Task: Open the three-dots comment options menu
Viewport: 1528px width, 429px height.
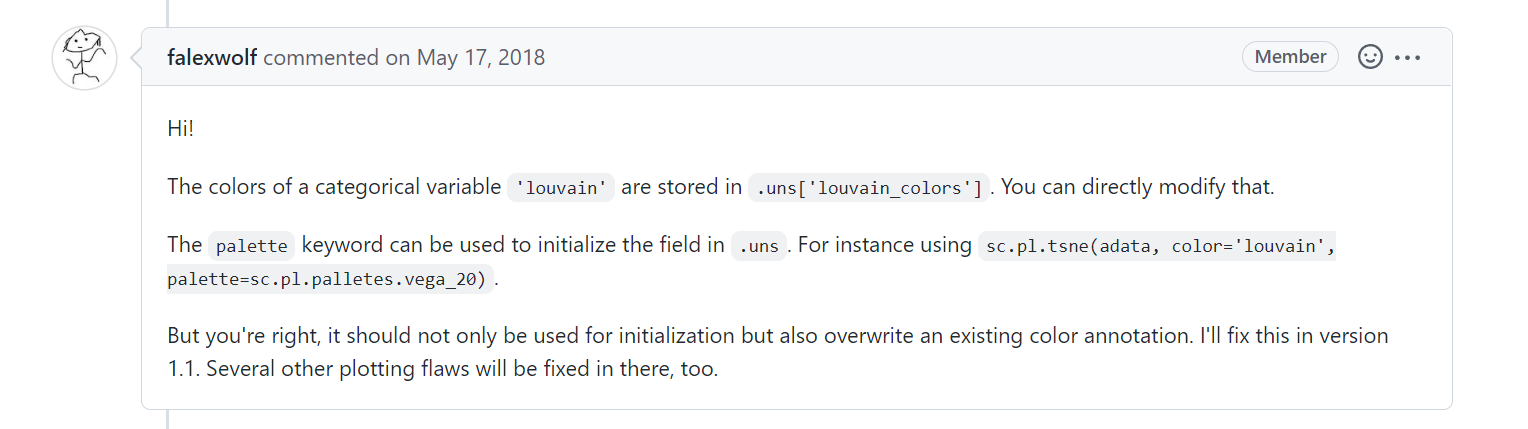Action: coord(1407,58)
